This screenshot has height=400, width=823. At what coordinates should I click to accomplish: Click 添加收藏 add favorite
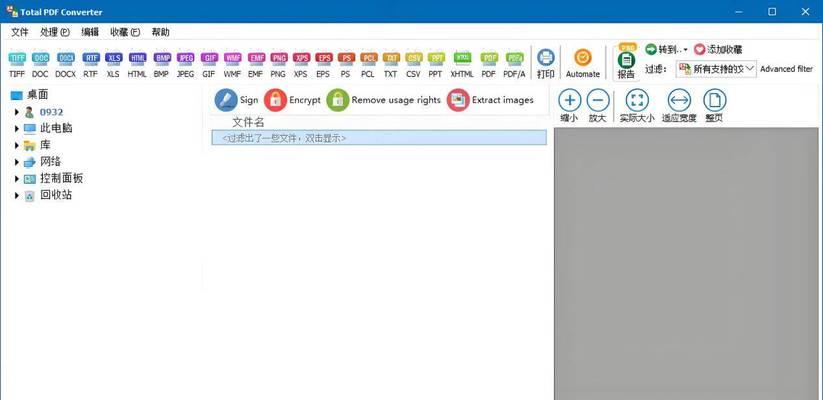pyautogui.click(x=718, y=49)
